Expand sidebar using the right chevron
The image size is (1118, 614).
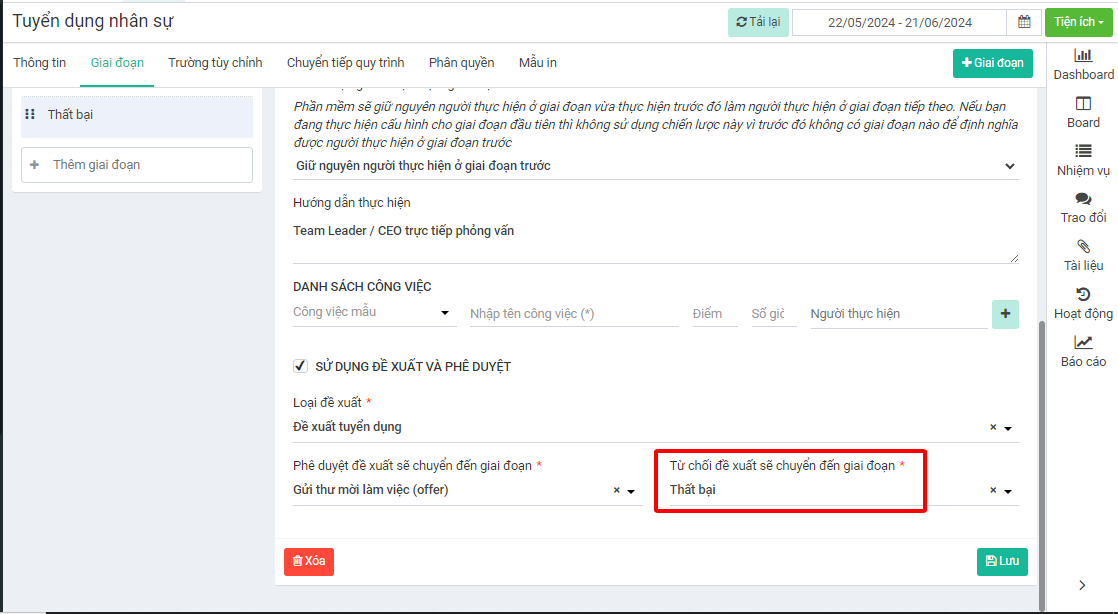[x=1082, y=585]
